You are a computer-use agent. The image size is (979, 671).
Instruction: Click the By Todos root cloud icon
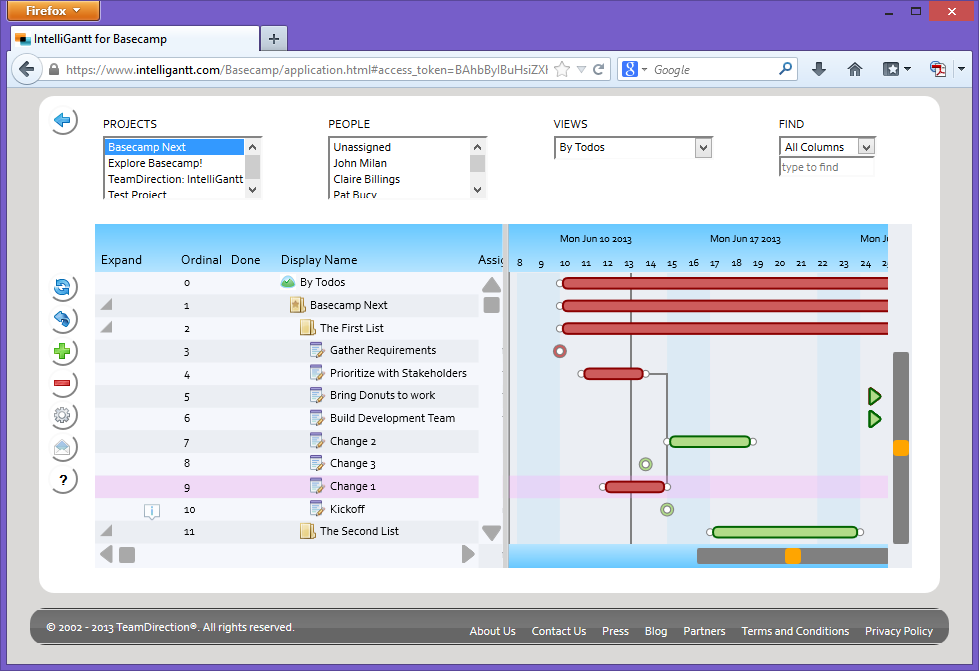(287, 282)
